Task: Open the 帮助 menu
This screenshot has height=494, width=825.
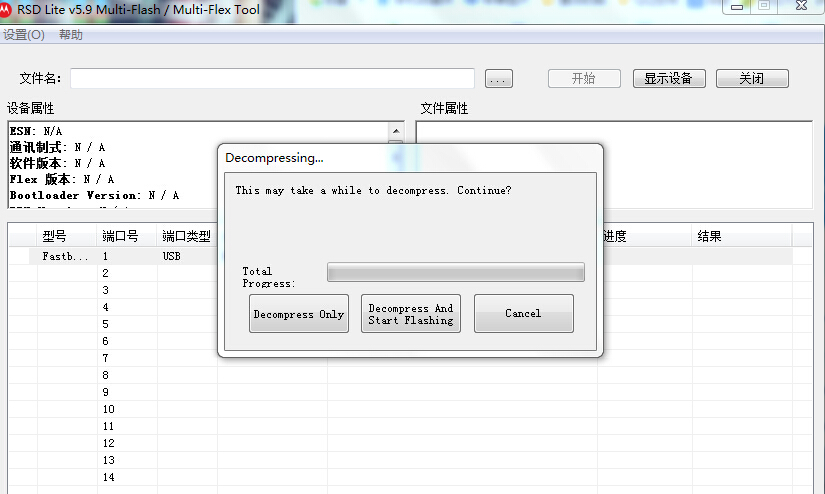Action: point(71,35)
